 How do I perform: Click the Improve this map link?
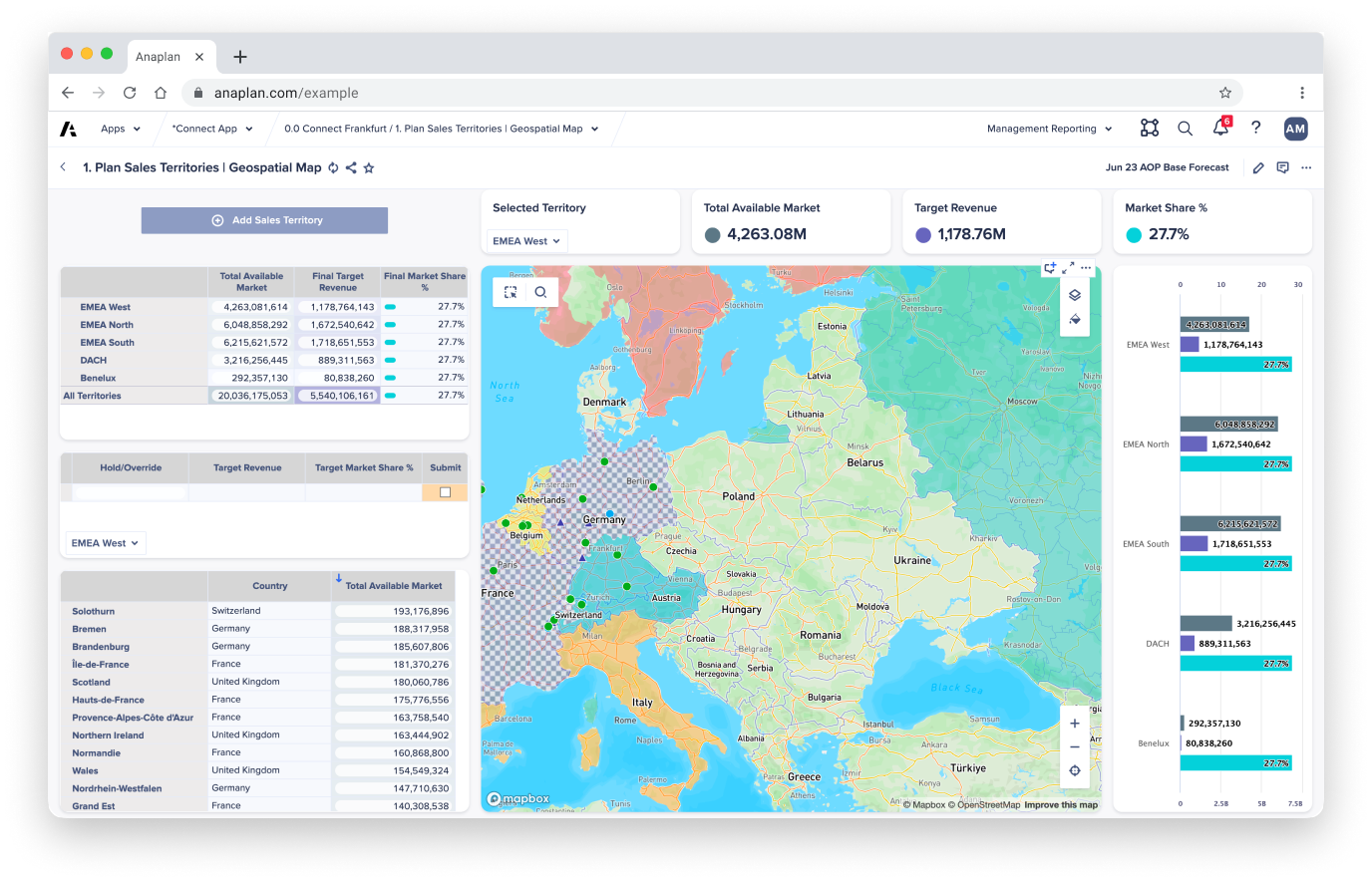pos(1061,805)
